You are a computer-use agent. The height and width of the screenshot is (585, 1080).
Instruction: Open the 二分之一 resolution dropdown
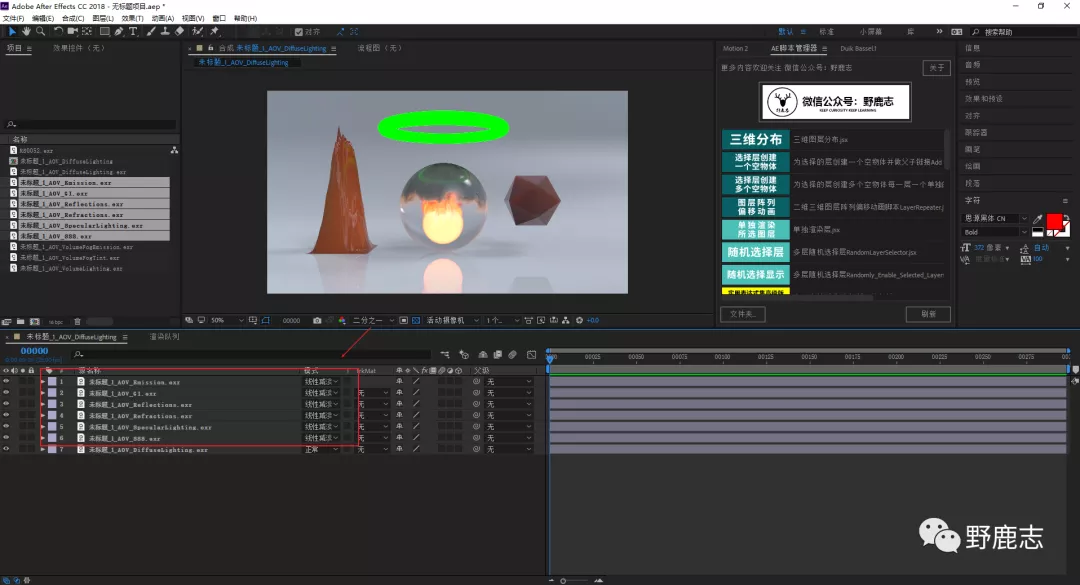(x=372, y=320)
